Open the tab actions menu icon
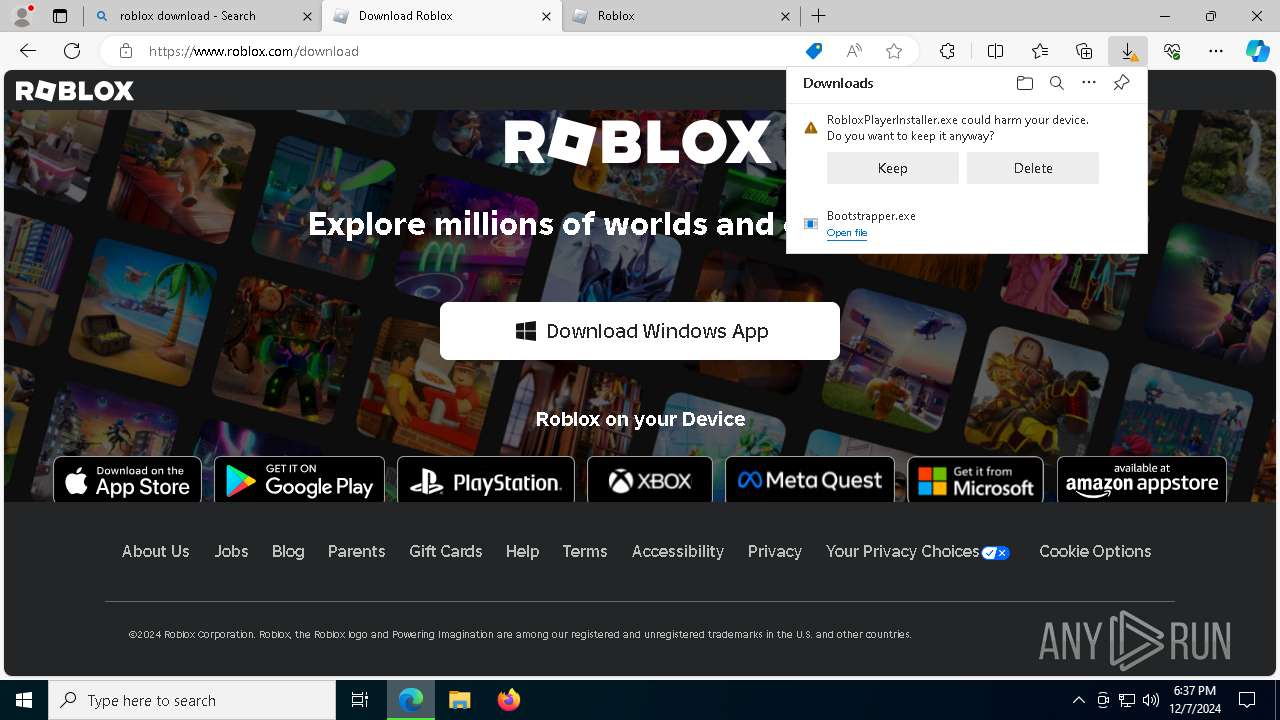The image size is (1280, 720). click(x=60, y=16)
